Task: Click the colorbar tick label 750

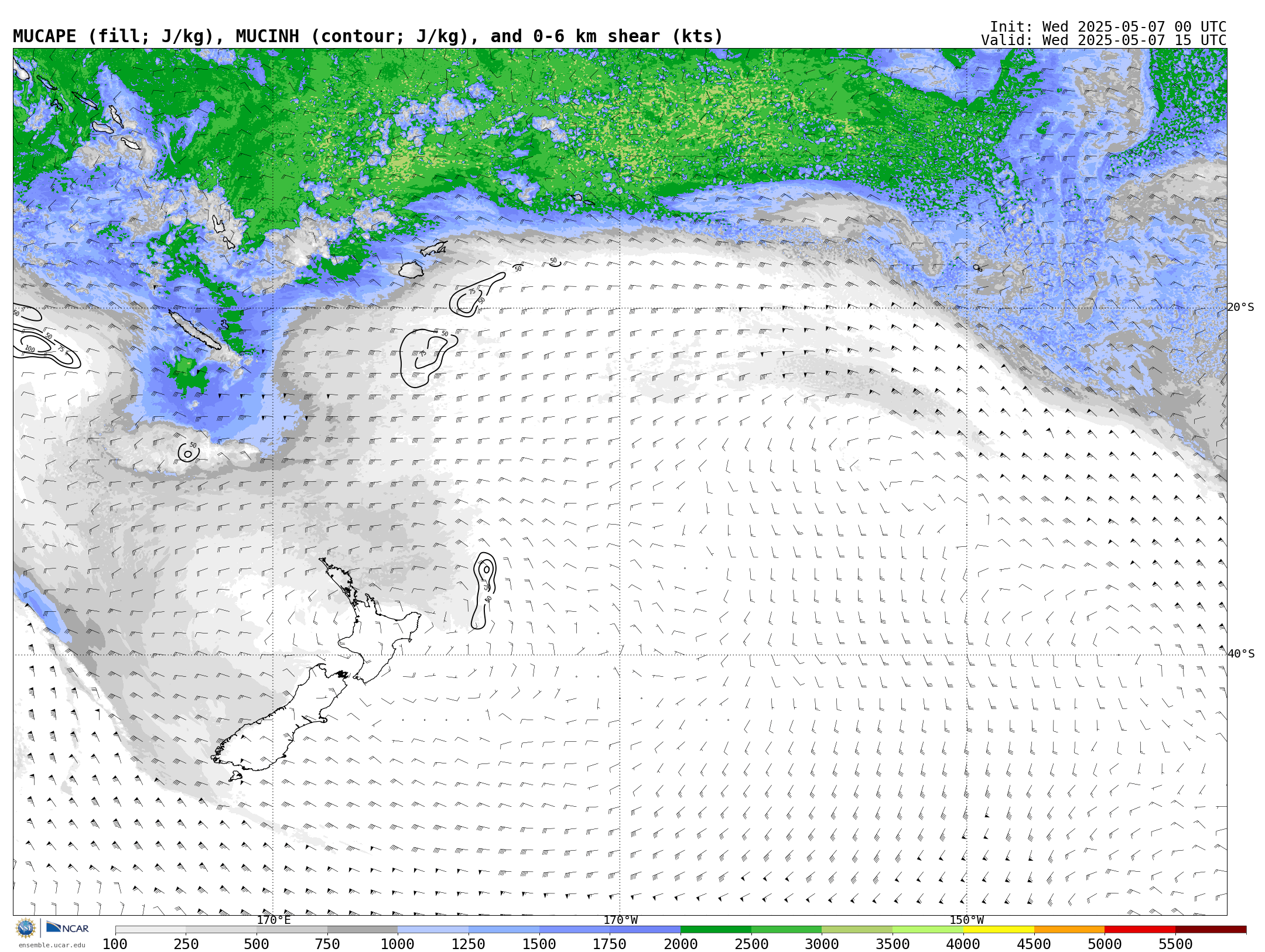Action: tap(327, 944)
